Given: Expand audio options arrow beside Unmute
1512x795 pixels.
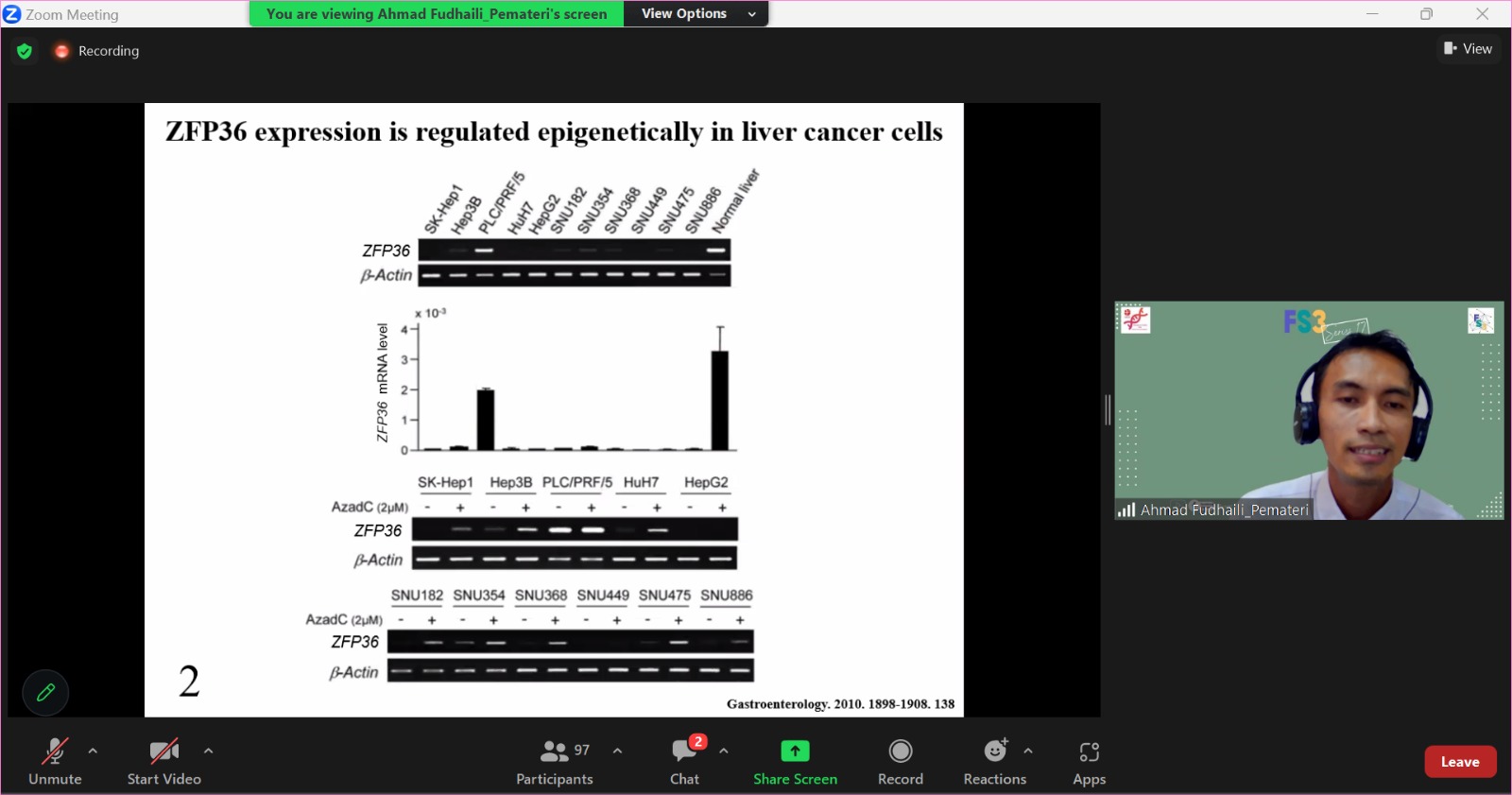Looking at the screenshot, I should [93, 751].
